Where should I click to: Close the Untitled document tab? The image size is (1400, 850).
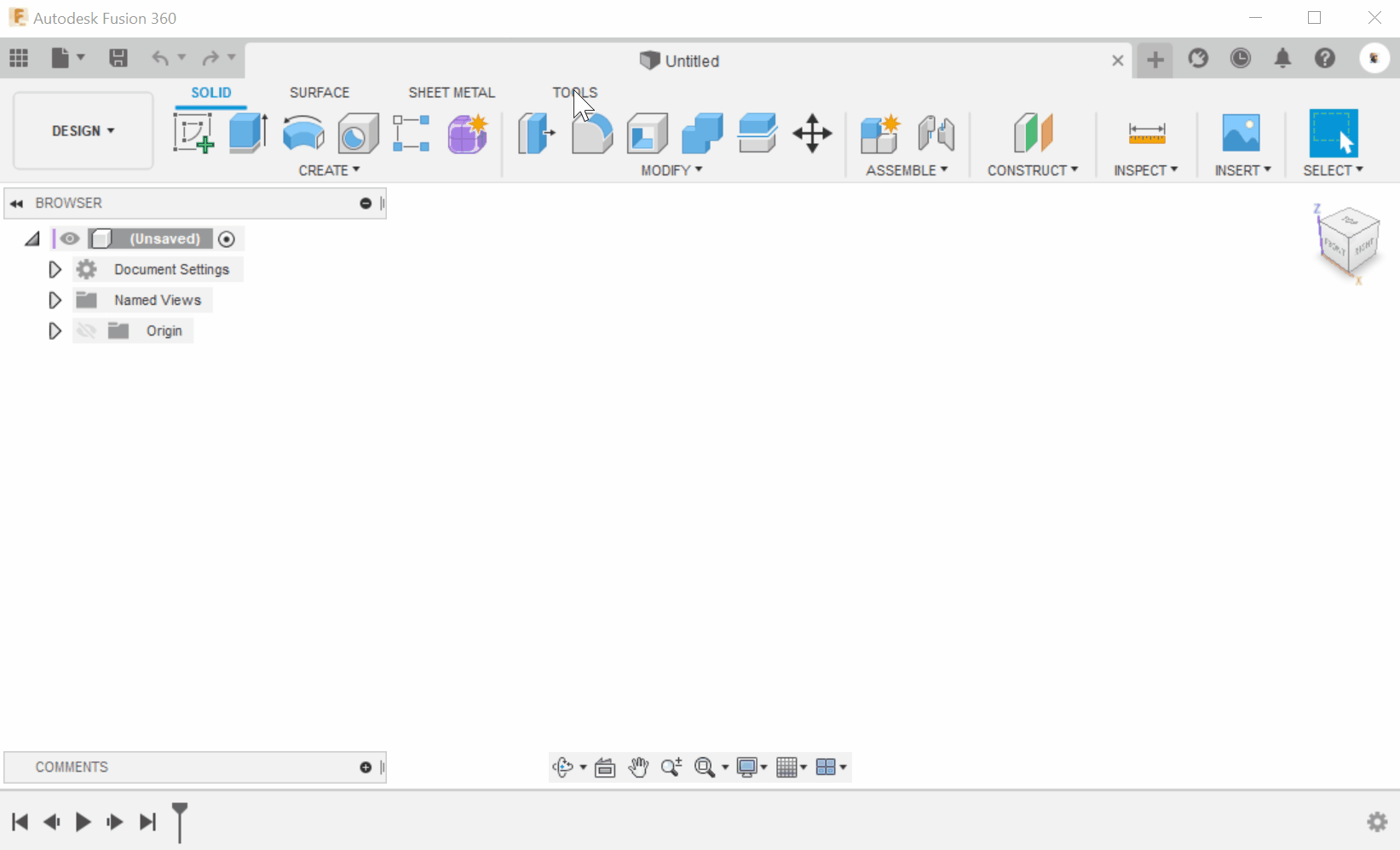1118,60
